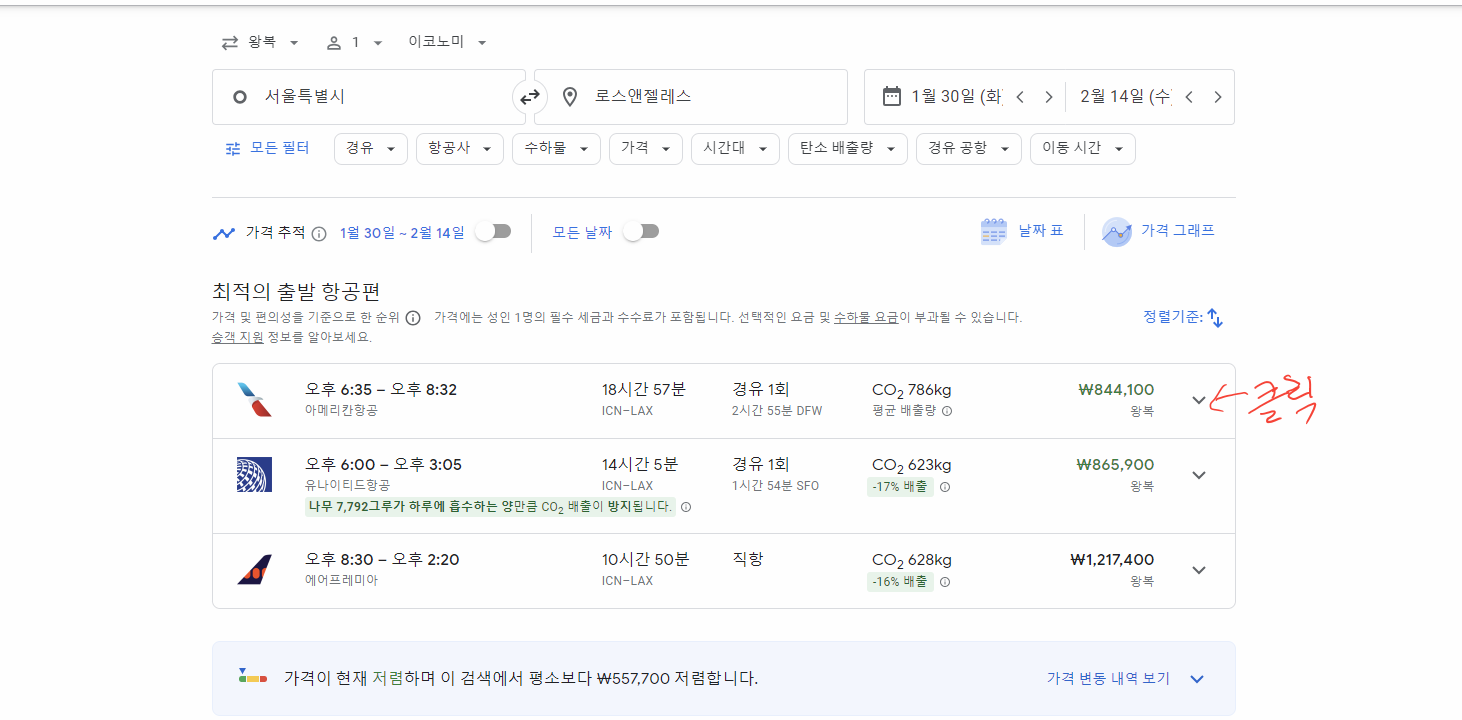Click the calendar icon beside departure date
Image resolution: width=1462 pixels, height=720 pixels.
(890, 96)
